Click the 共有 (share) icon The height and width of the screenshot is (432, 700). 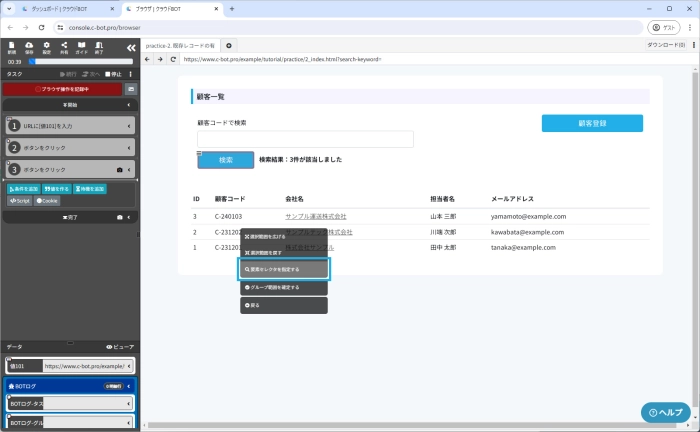[65, 47]
